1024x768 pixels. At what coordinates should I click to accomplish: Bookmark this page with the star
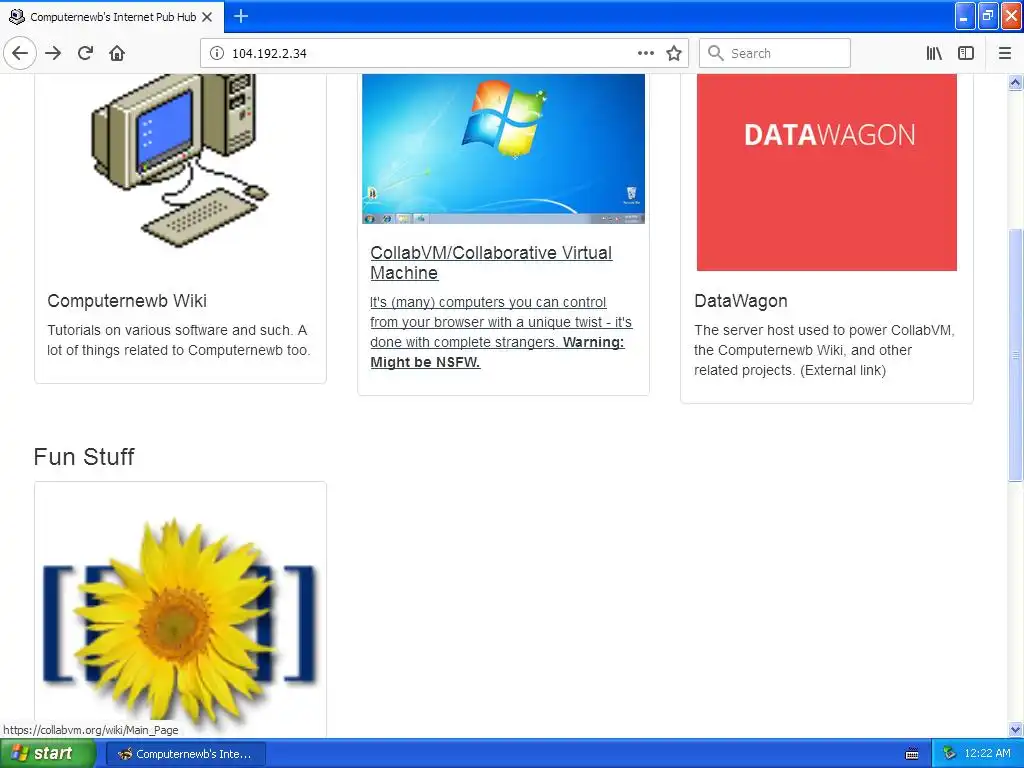tap(674, 53)
